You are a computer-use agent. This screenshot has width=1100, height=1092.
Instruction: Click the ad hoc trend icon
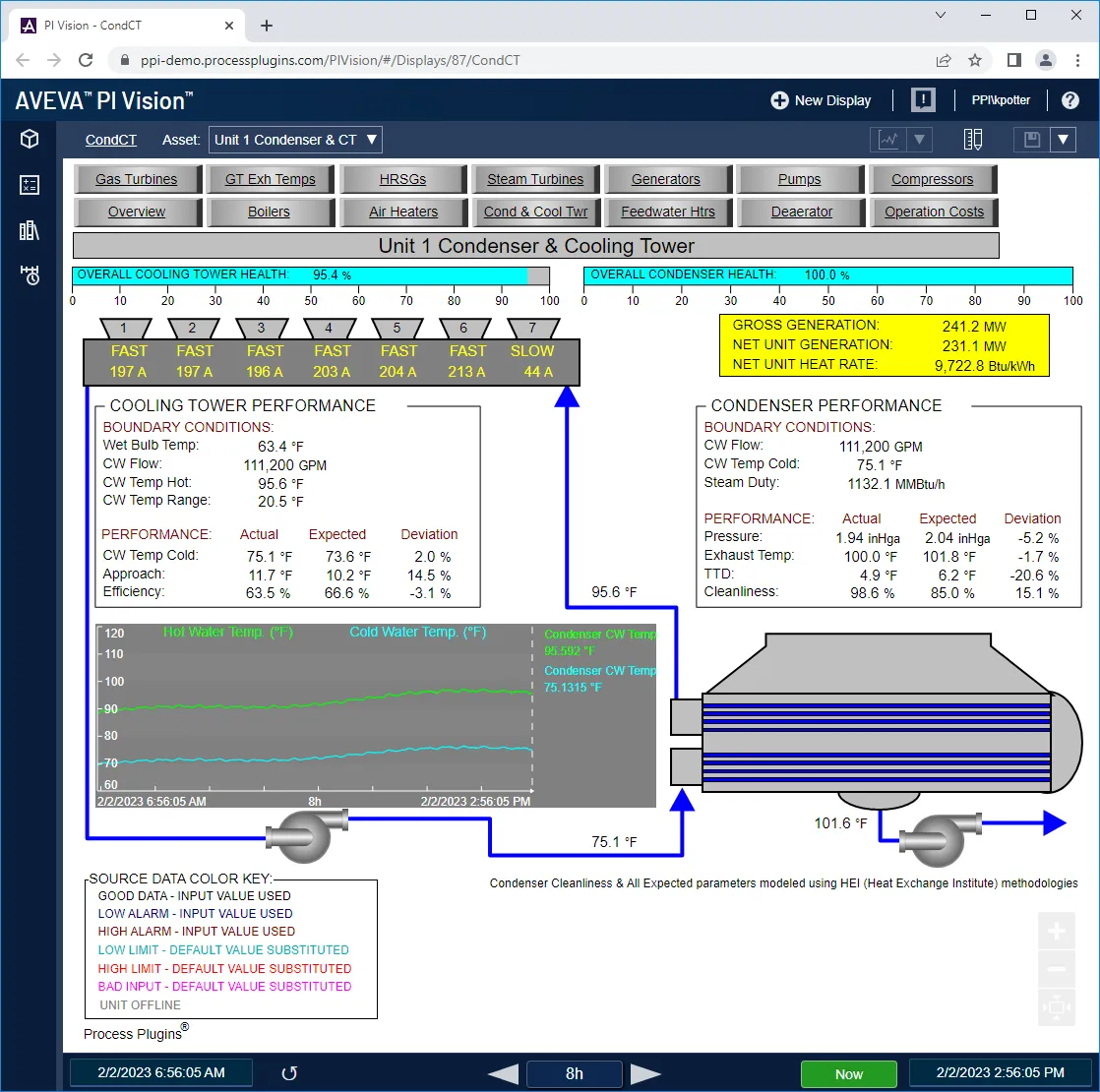(888, 140)
